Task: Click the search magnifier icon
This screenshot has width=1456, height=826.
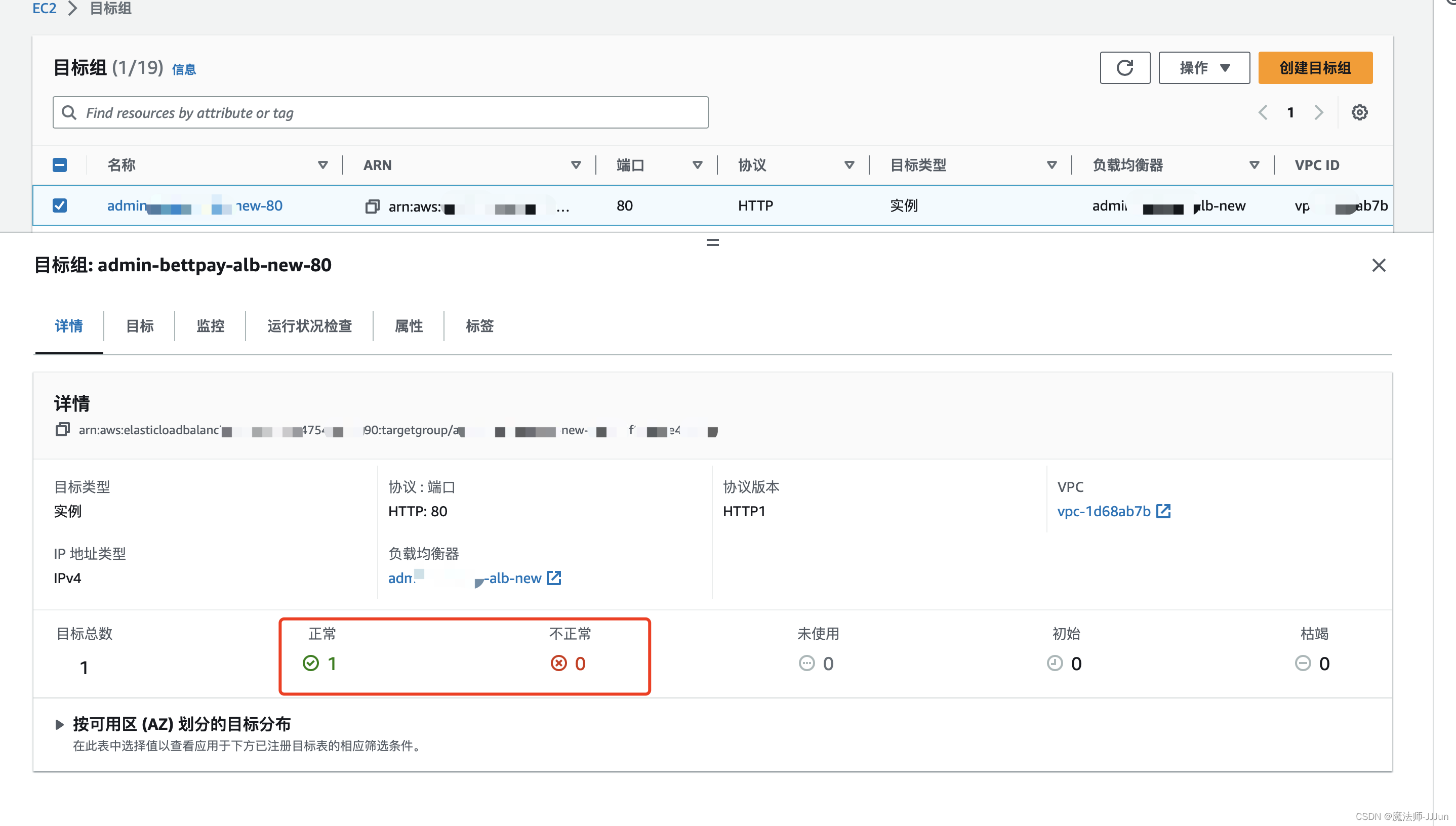Action: (69, 112)
